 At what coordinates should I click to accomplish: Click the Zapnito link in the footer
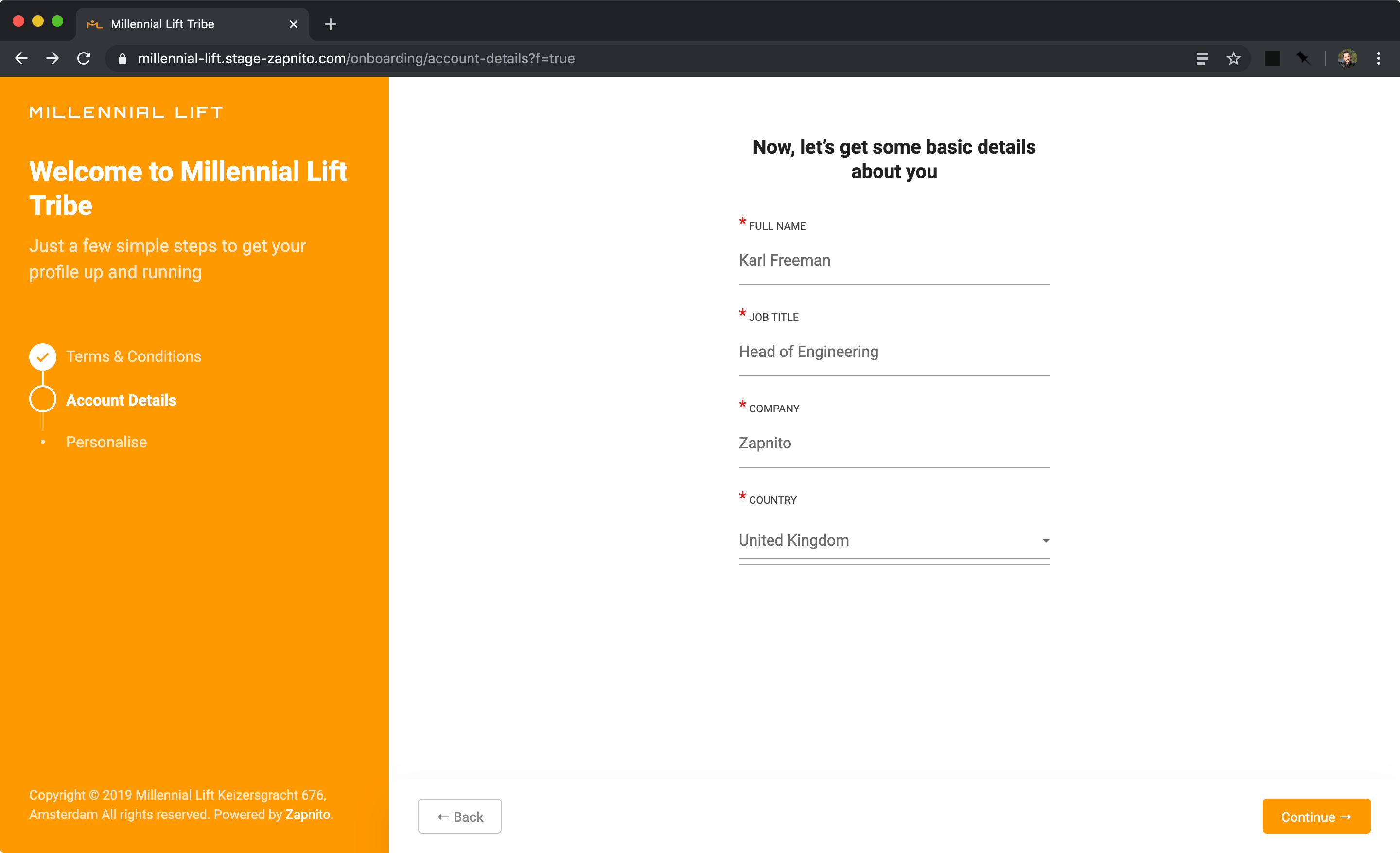(x=307, y=814)
